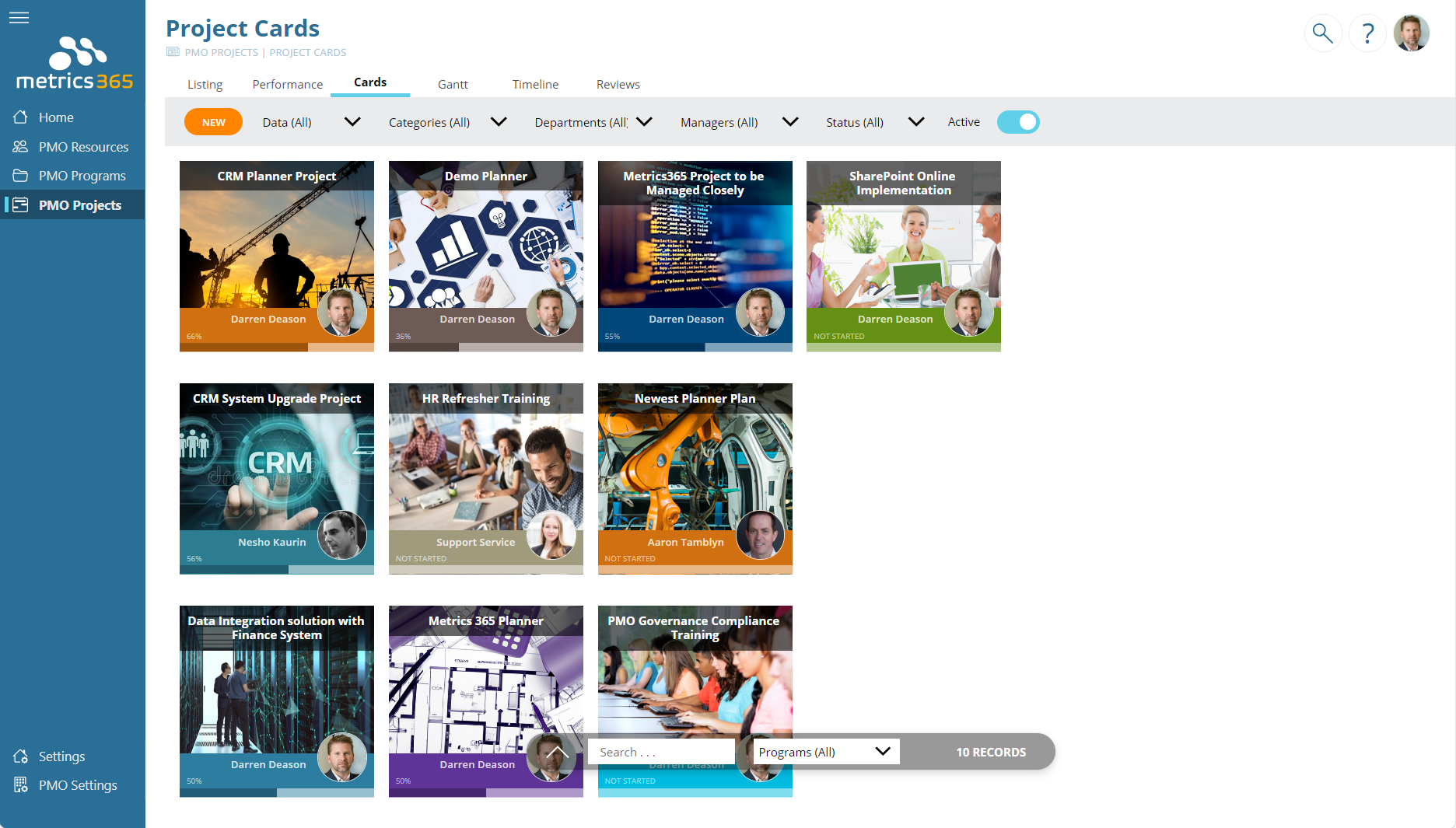Follow the PMO PROJECTS breadcrumb link
The image size is (1456, 828).
click(221, 53)
